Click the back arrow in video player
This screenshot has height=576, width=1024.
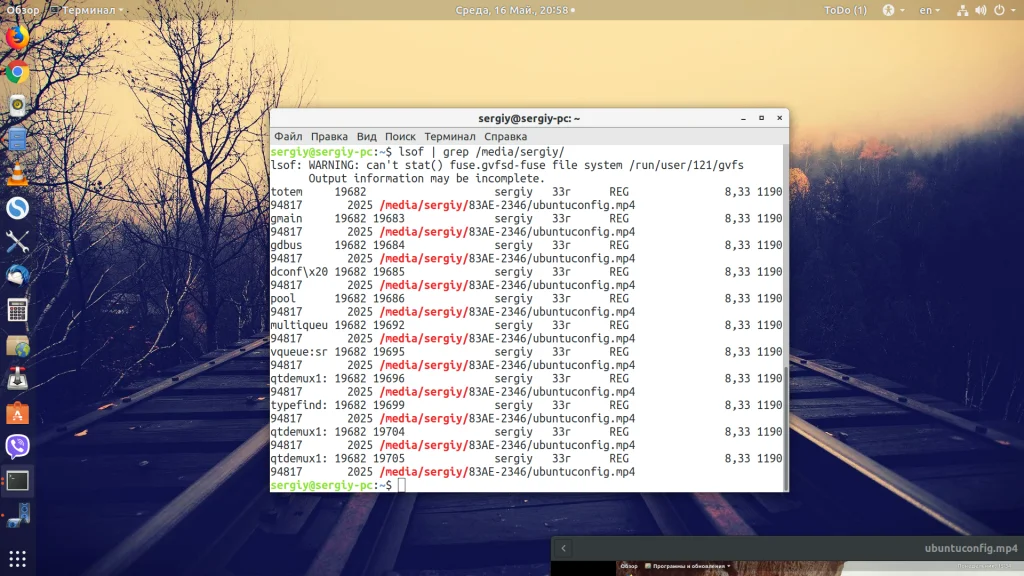[563, 548]
